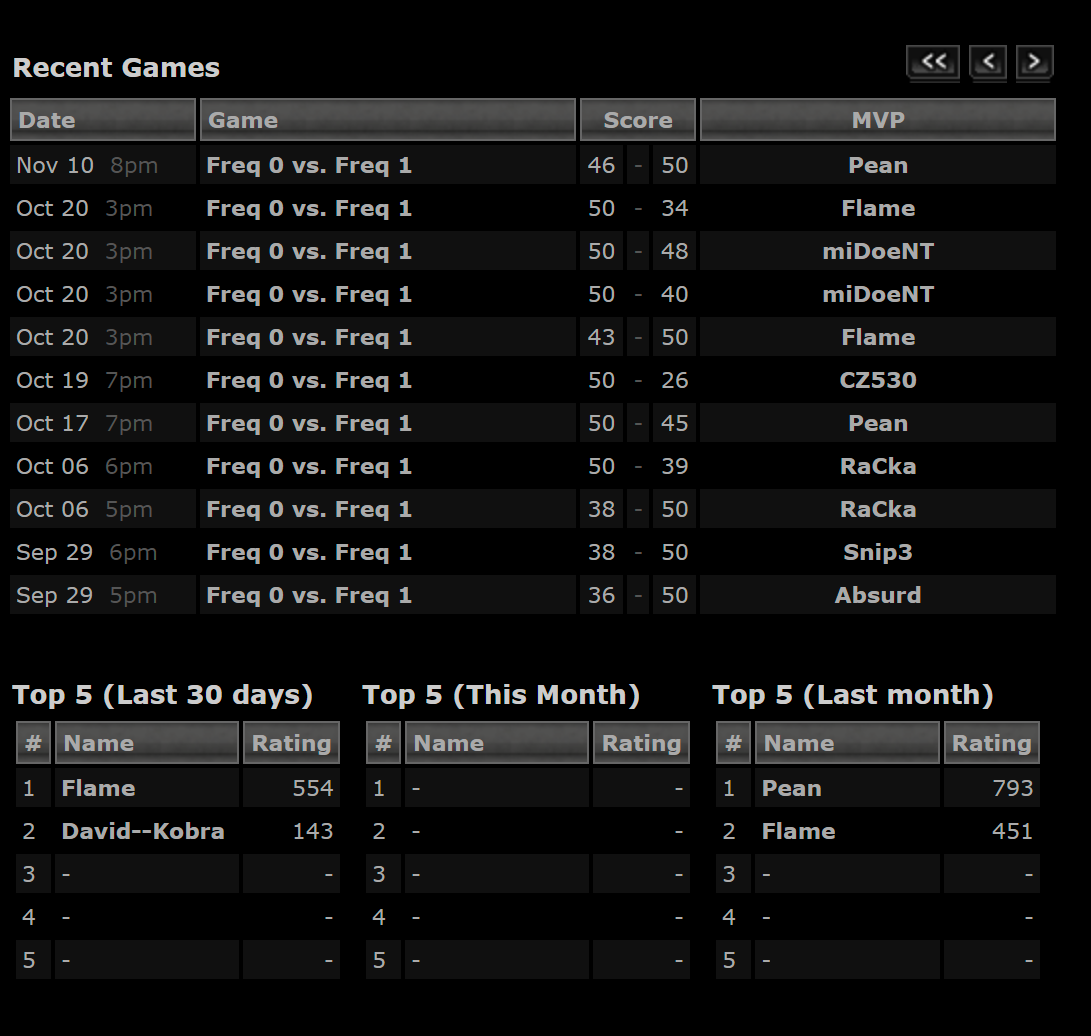
Task: Open MVP player Snip3's profile
Action: [878, 552]
